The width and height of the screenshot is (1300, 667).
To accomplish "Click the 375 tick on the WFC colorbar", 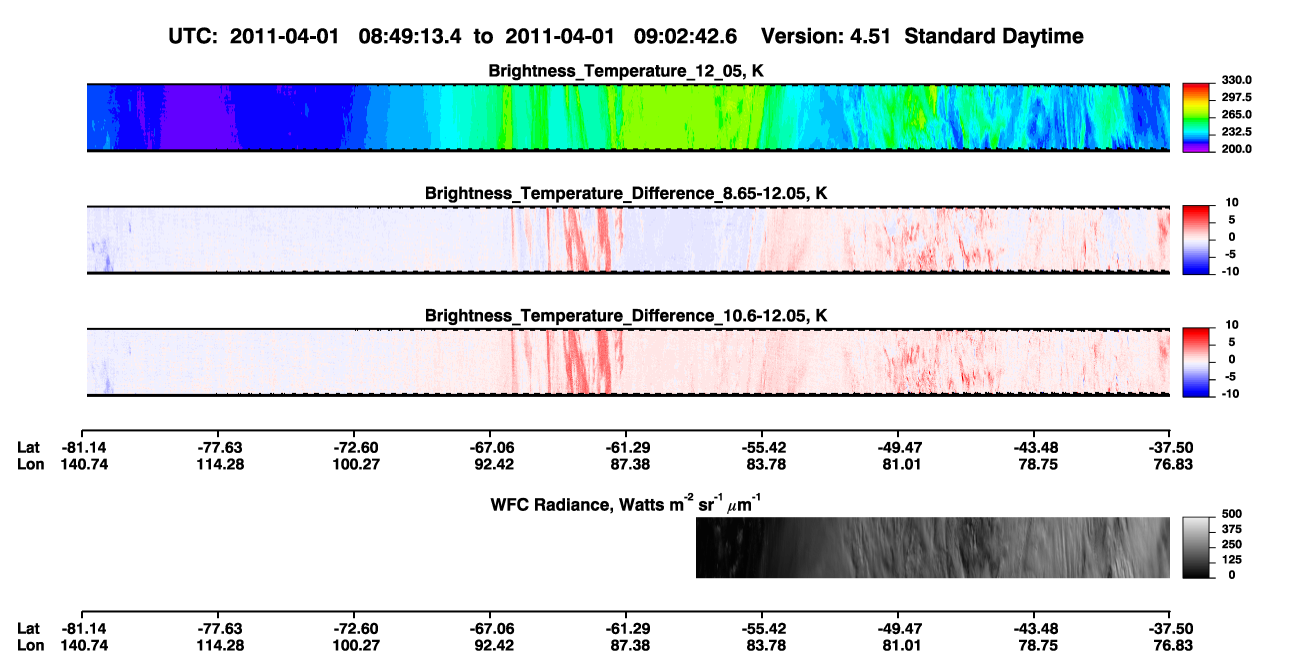I will pyautogui.click(x=1230, y=529).
